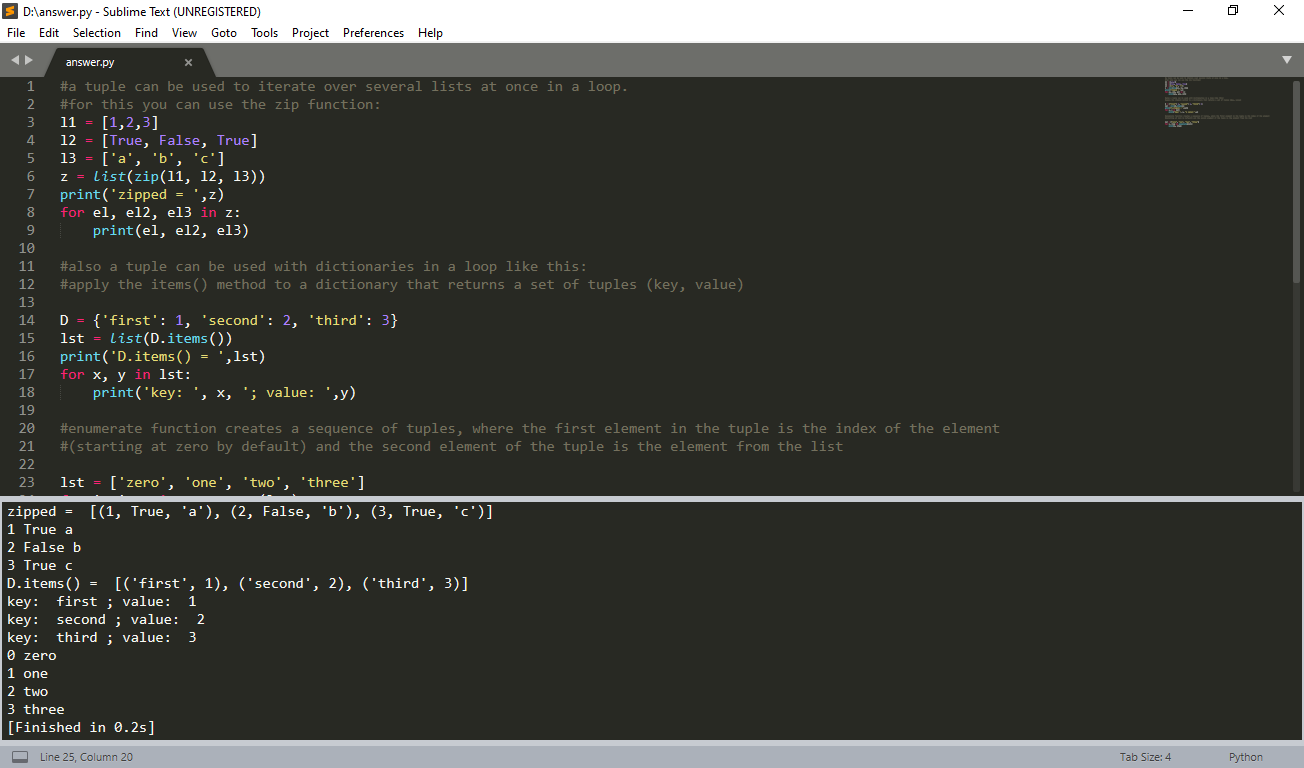Open the Preferences menu
1304x768 pixels.
point(373,33)
